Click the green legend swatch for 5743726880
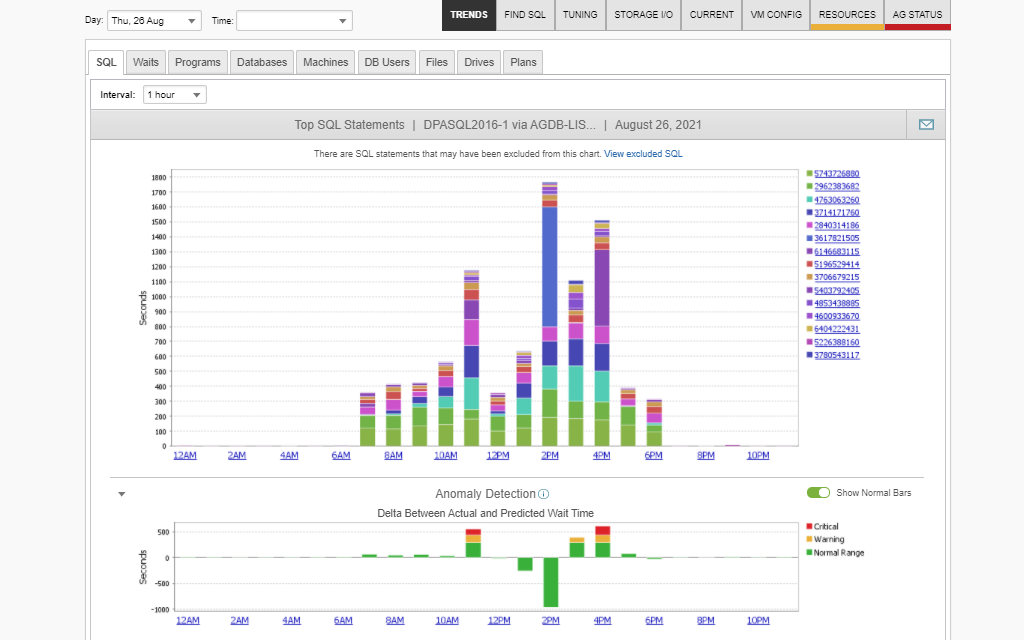The width and height of the screenshot is (1024, 640). pos(809,174)
